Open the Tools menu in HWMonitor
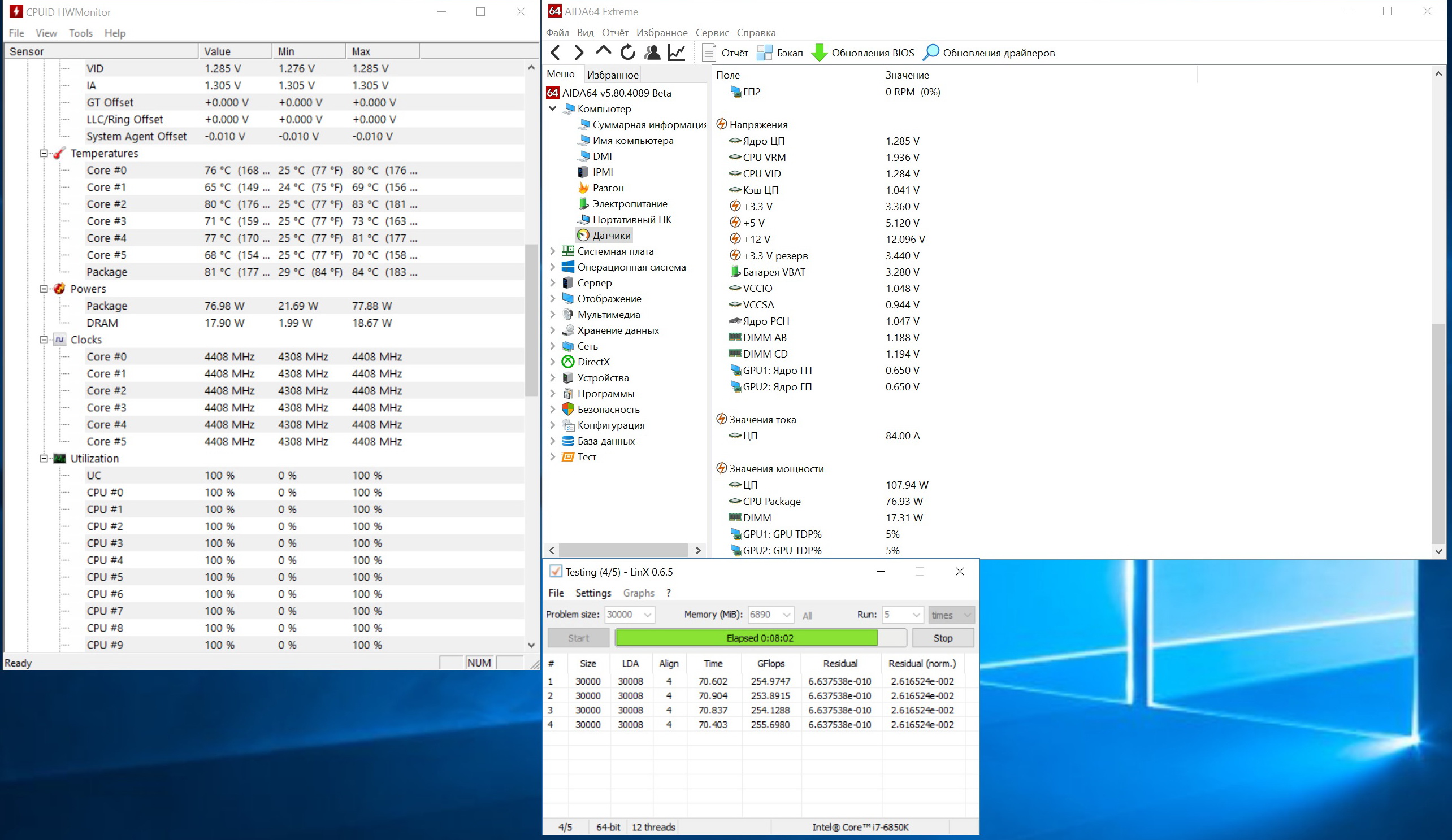Viewport: 1452px width, 840px height. (81, 33)
